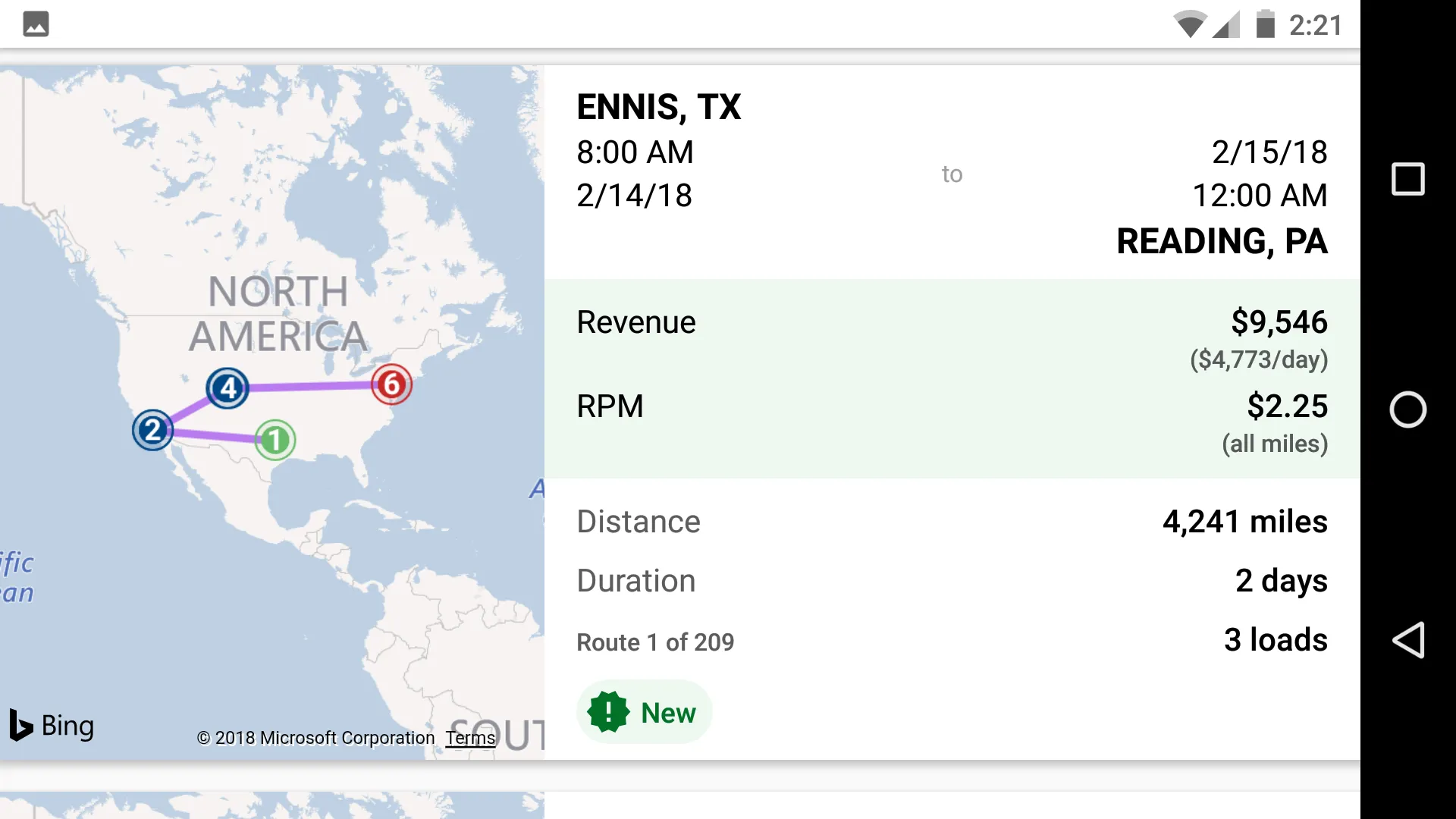The width and height of the screenshot is (1456, 819).
Task: Toggle RPM all miles display
Action: point(1275,443)
